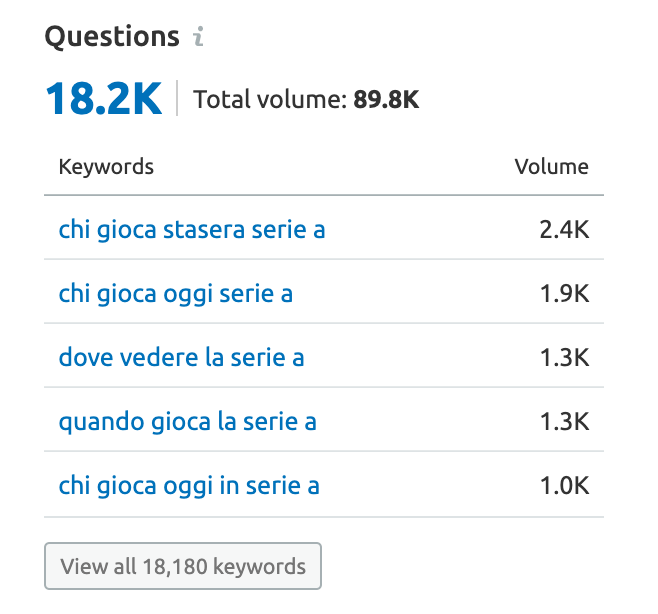The height and width of the screenshot is (614, 658).
Task: Select the 1.9K volume value
Action: coord(564,294)
